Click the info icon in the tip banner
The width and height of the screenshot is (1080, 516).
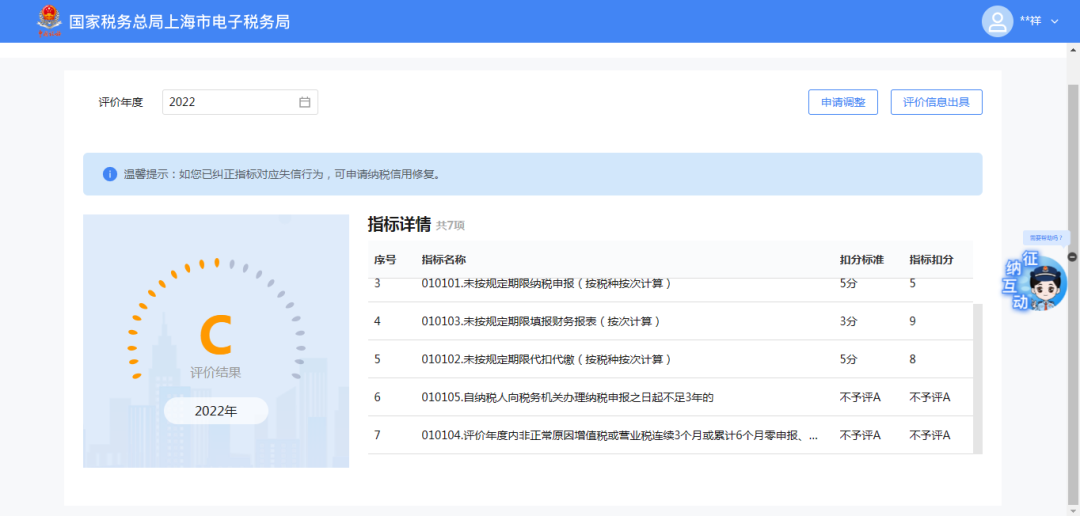pyautogui.click(x=110, y=174)
